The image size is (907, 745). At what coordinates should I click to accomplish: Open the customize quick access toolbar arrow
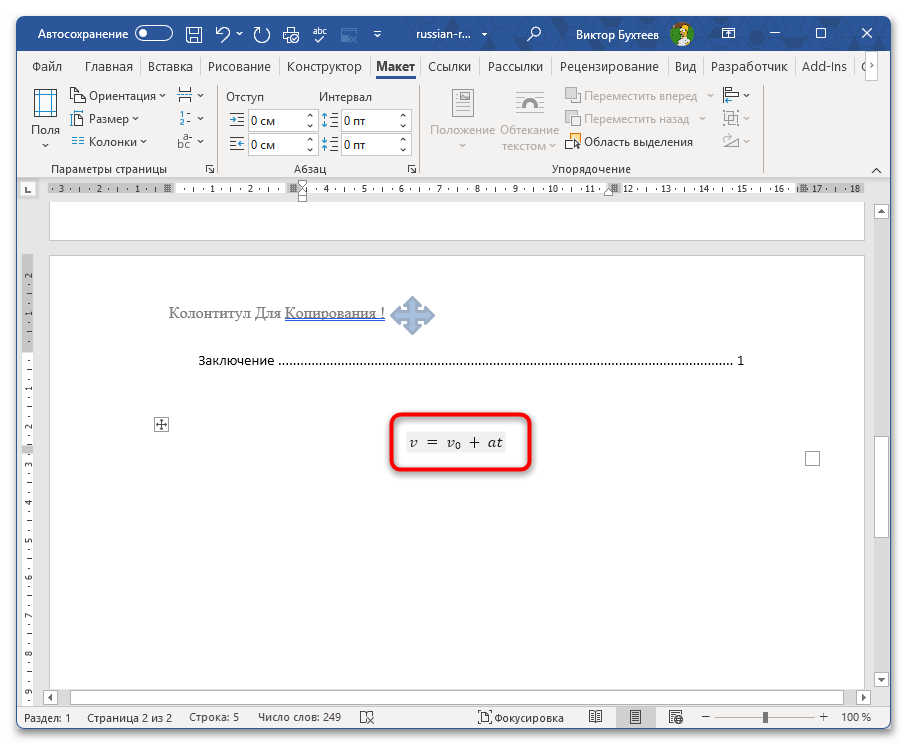(377, 34)
